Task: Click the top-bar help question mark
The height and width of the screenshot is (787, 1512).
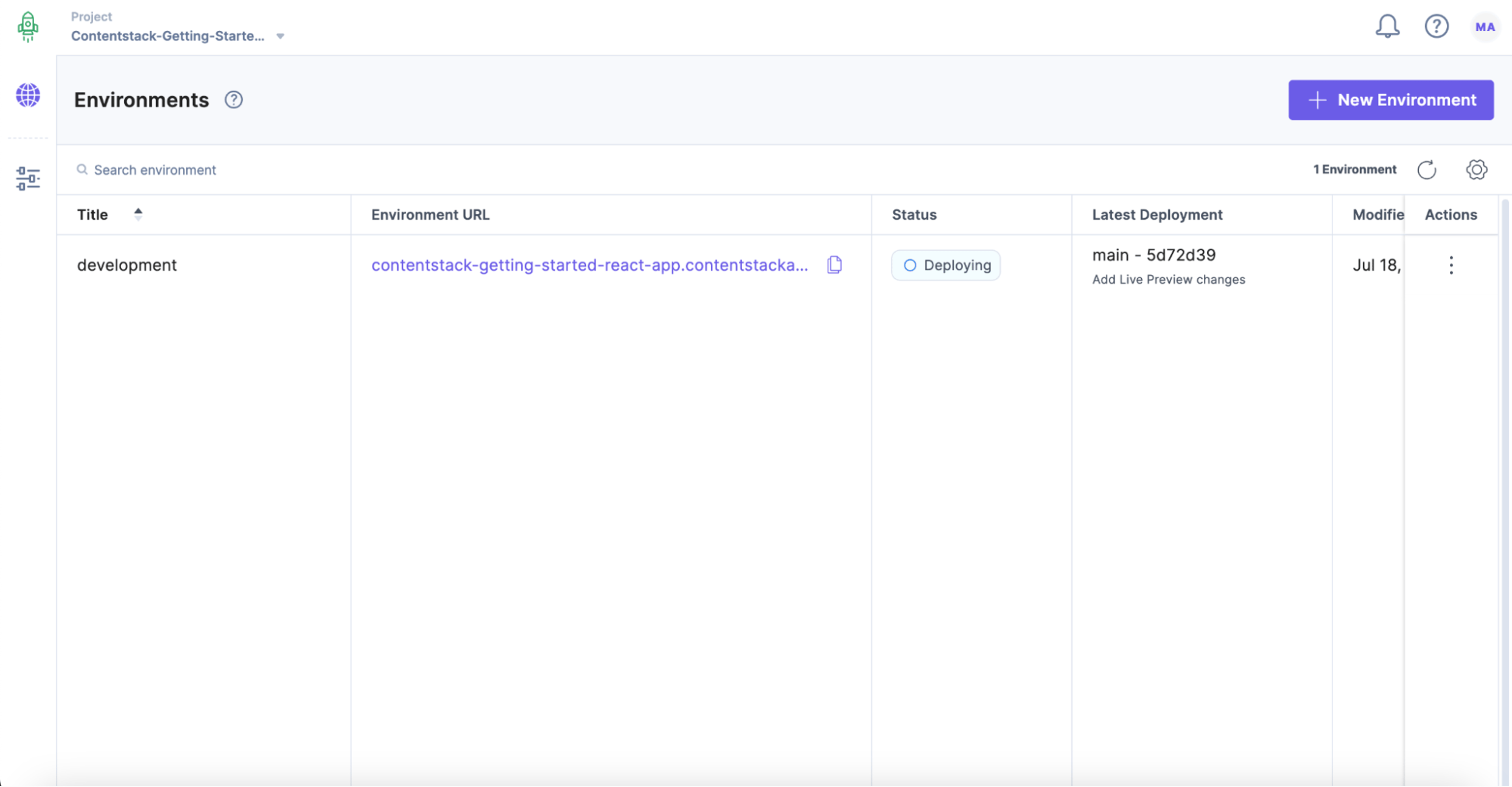Action: 1436,26
